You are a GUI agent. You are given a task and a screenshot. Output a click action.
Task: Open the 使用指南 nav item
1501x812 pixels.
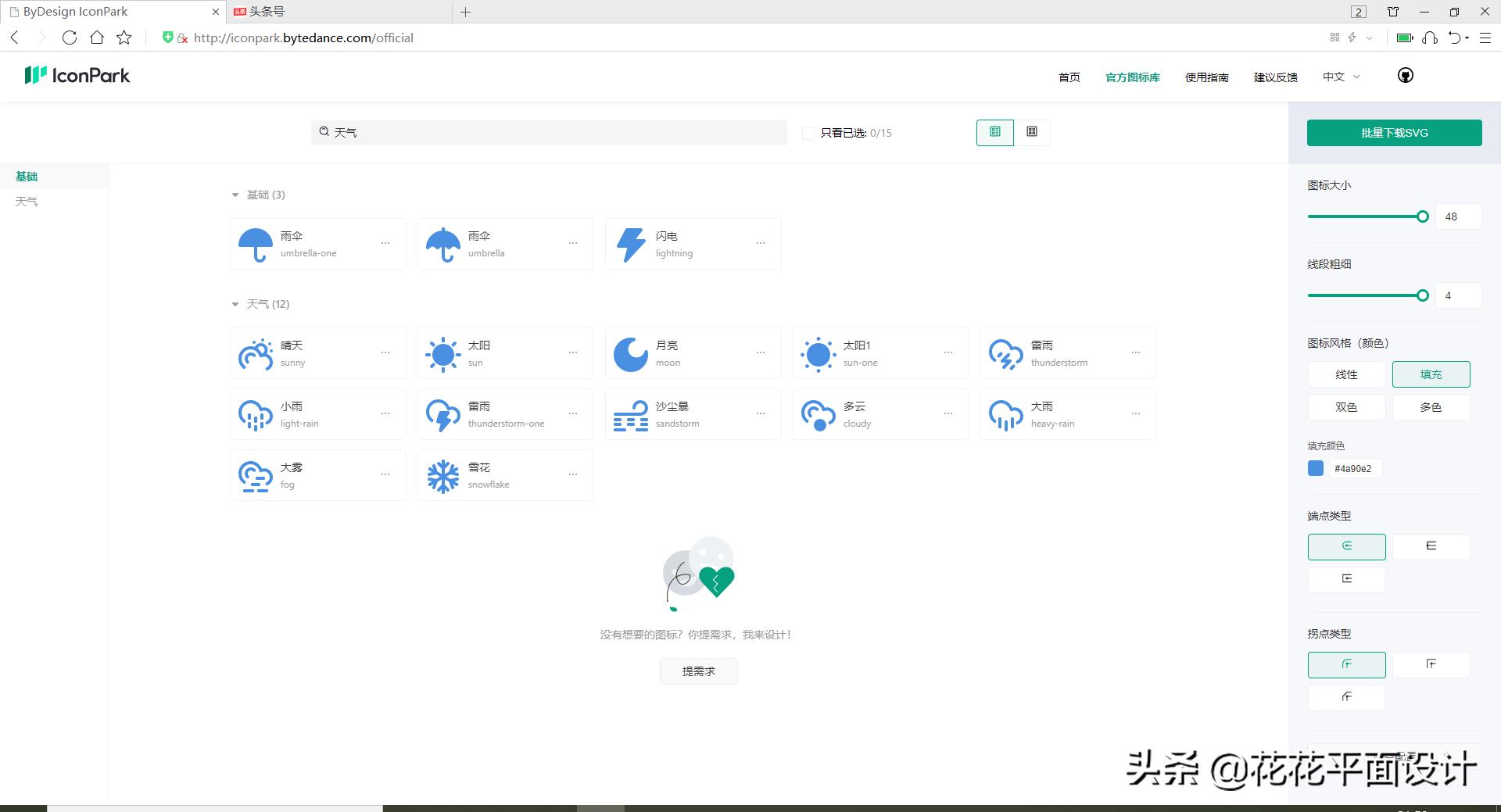coord(1207,77)
